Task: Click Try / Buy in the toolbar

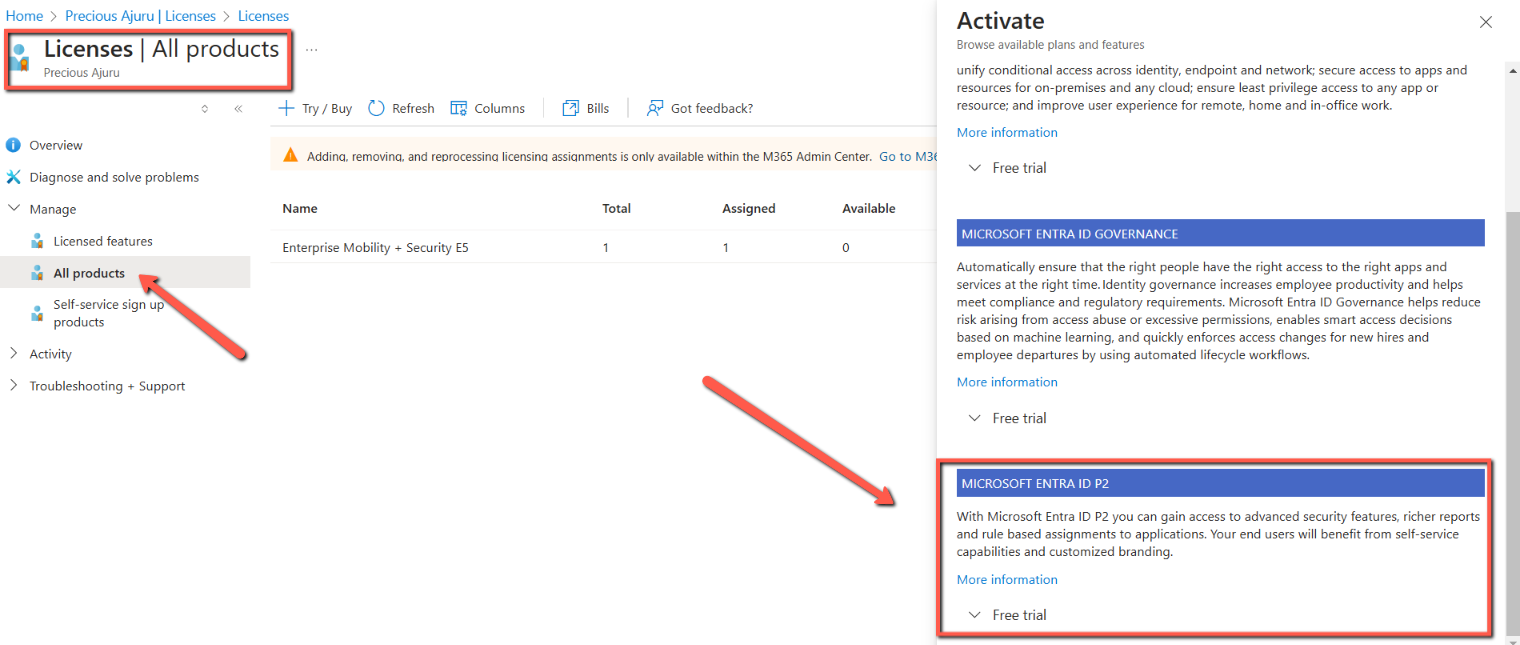Action: coord(315,108)
